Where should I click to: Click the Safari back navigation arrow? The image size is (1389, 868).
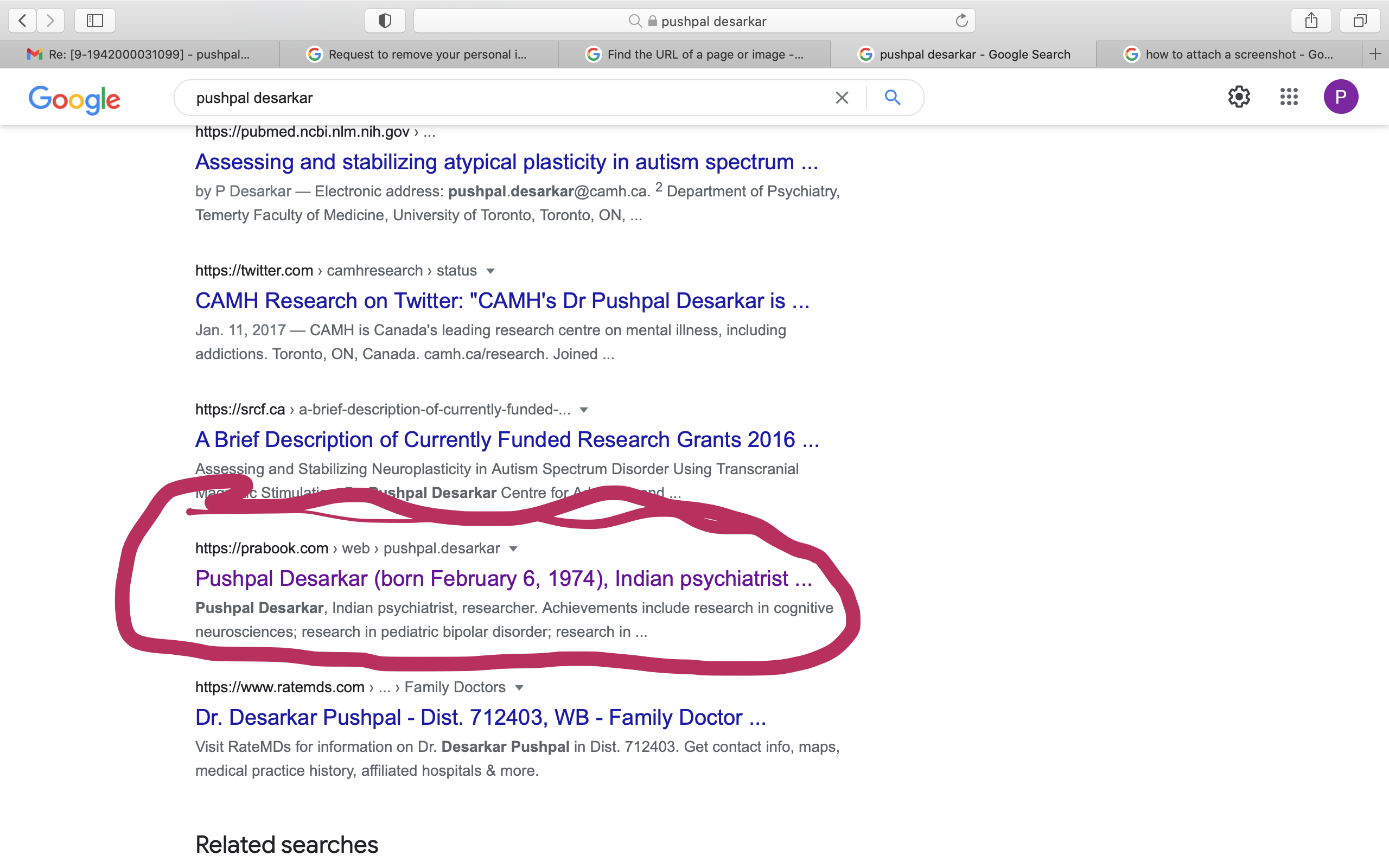coord(22,21)
